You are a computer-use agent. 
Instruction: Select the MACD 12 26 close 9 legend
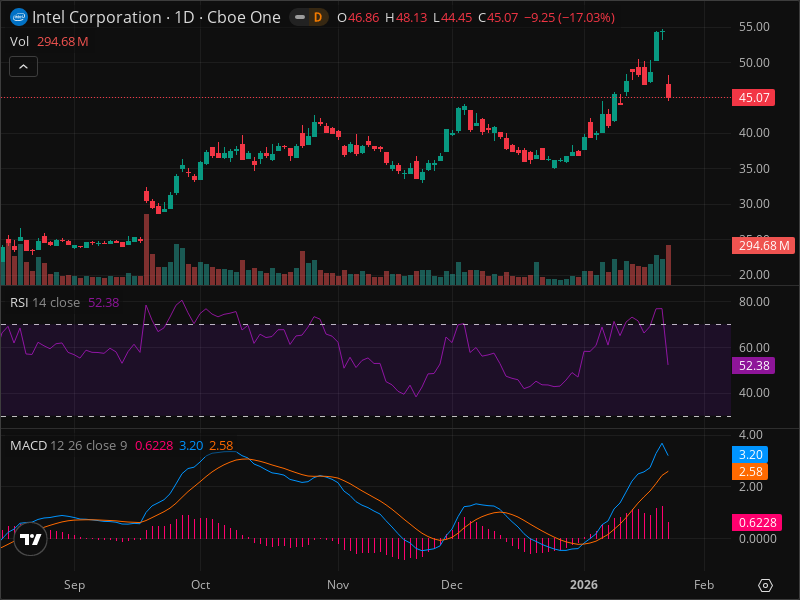pyautogui.click(x=121, y=445)
